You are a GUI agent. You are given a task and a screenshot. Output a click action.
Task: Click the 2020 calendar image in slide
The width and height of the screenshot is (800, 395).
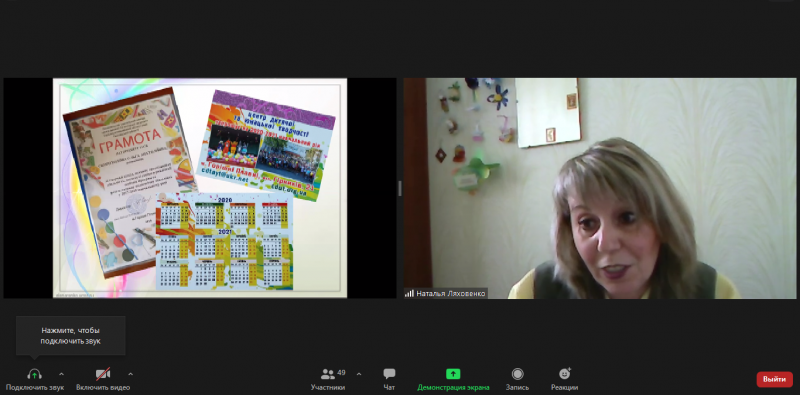(x=224, y=242)
